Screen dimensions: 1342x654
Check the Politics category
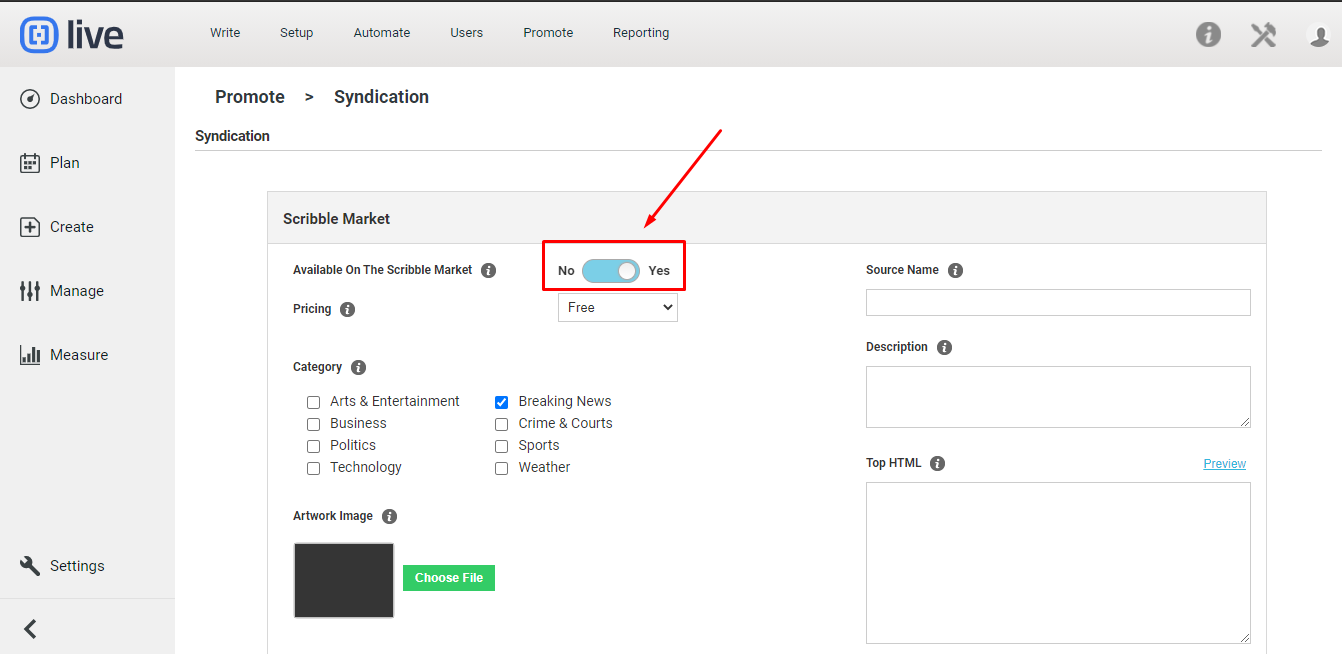pos(313,446)
